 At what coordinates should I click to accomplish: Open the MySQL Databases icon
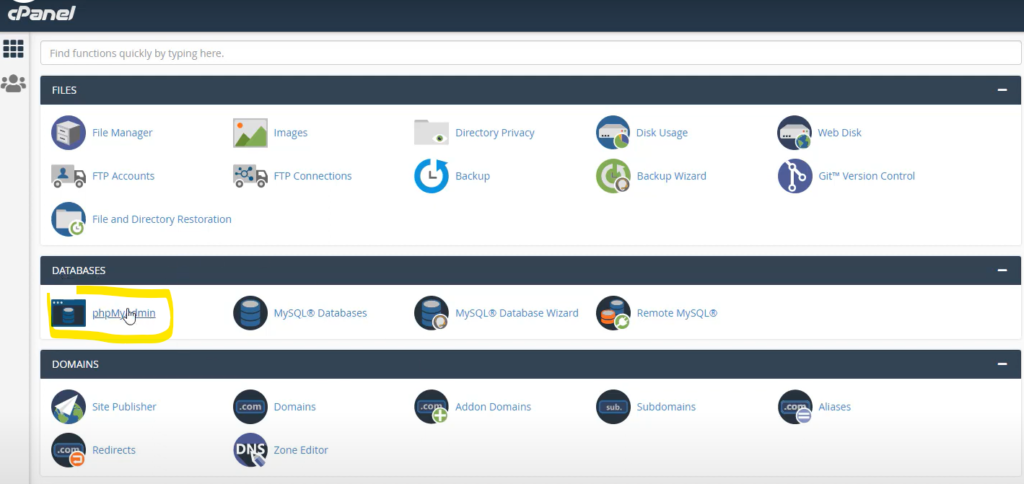(250, 314)
